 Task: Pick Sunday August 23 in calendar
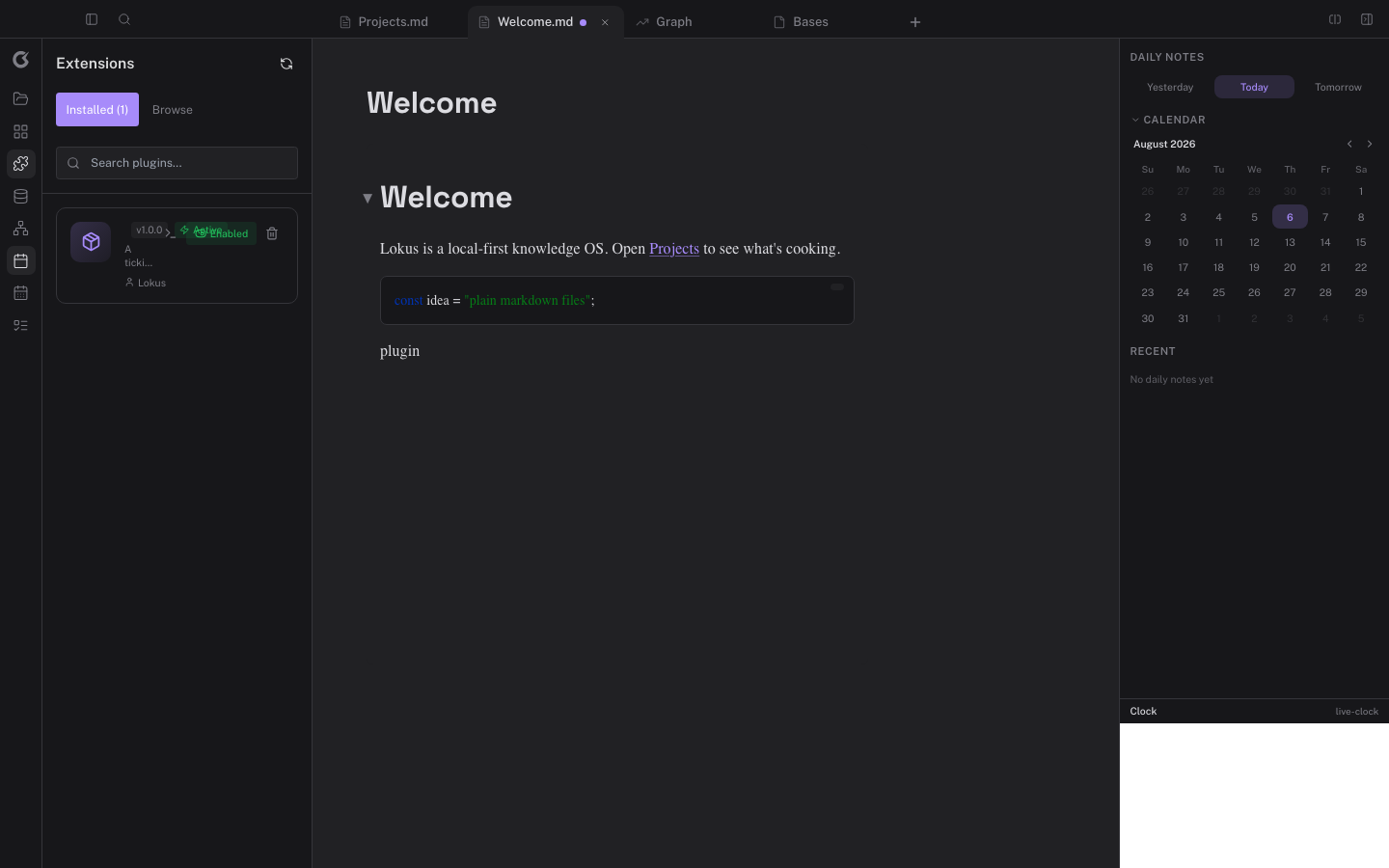coord(1148,292)
